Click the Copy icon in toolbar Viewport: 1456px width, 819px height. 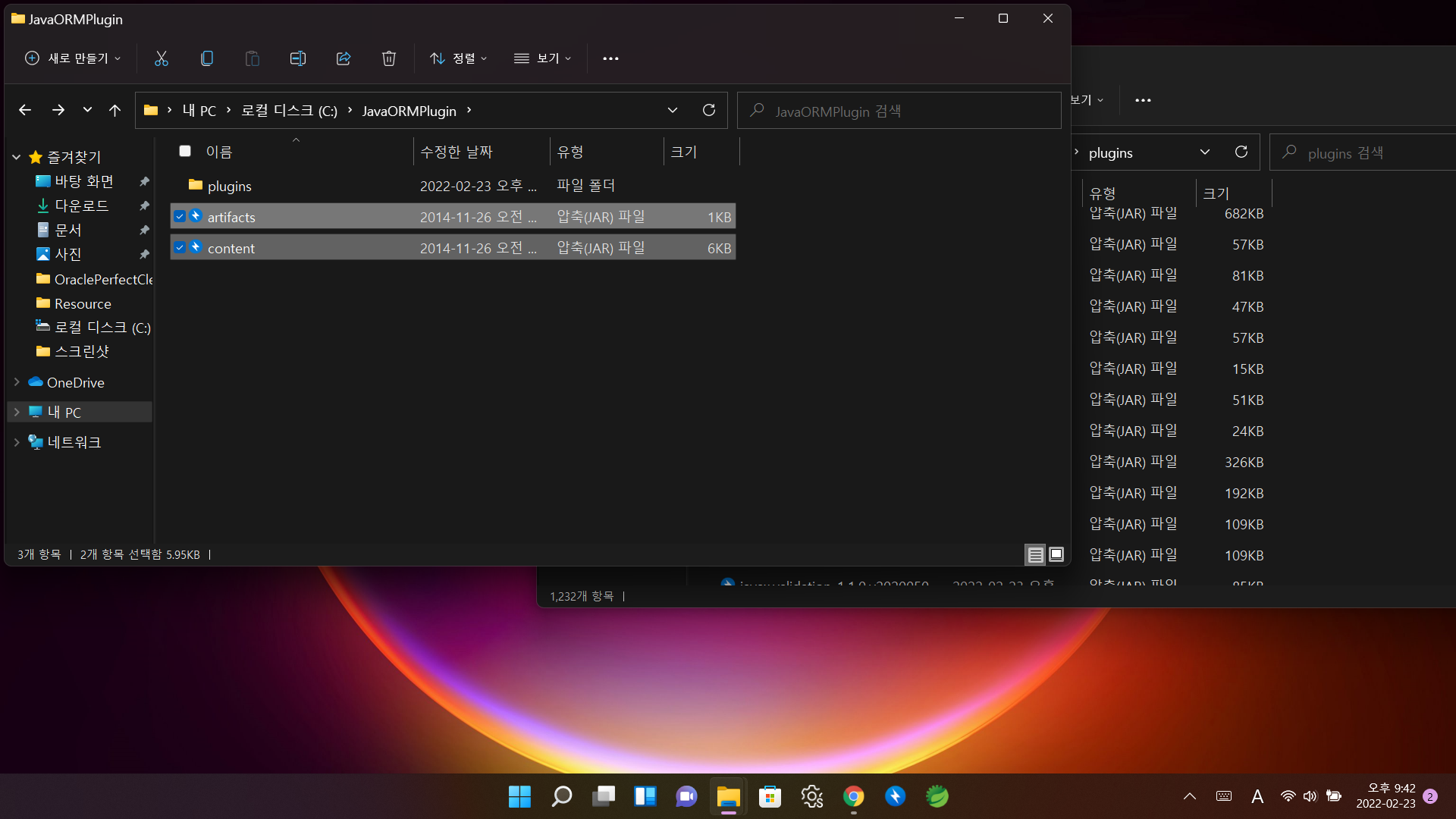pos(206,58)
